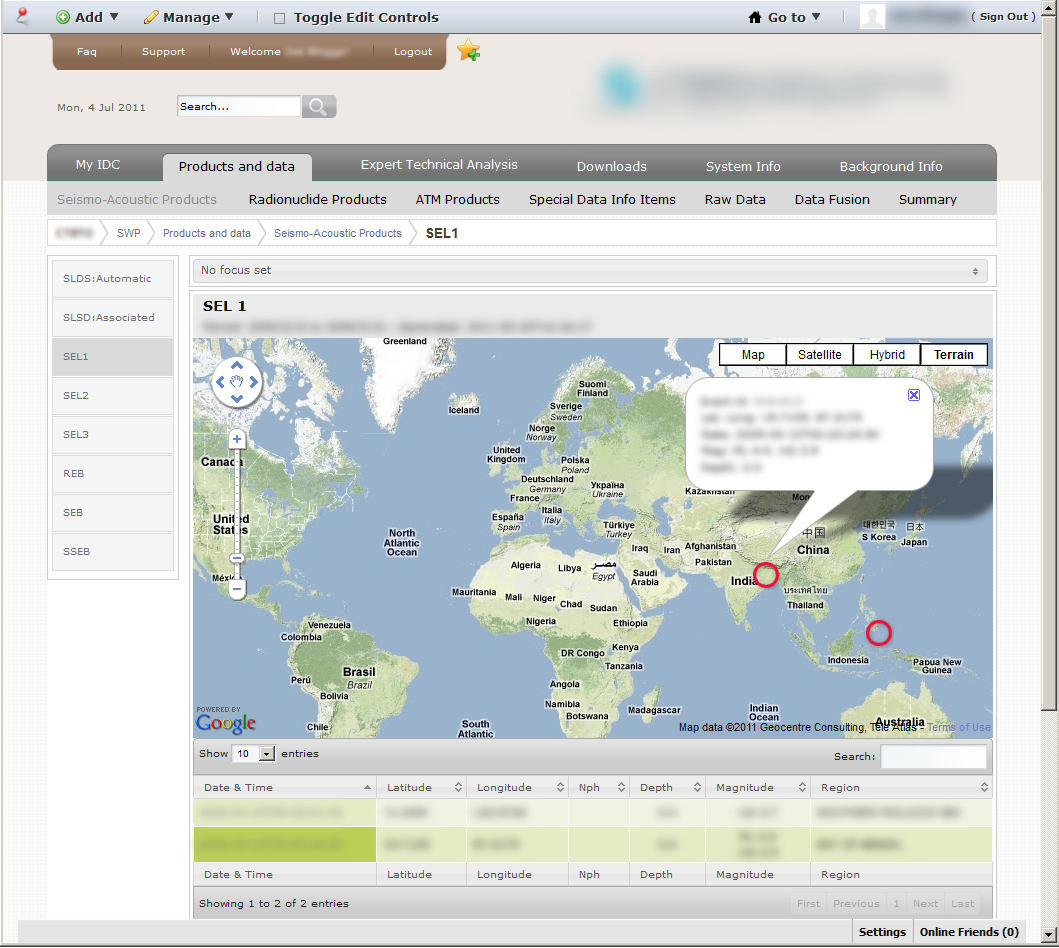The image size is (1059, 948).
Task: Open the map Terms of Use link
Action: click(958, 727)
